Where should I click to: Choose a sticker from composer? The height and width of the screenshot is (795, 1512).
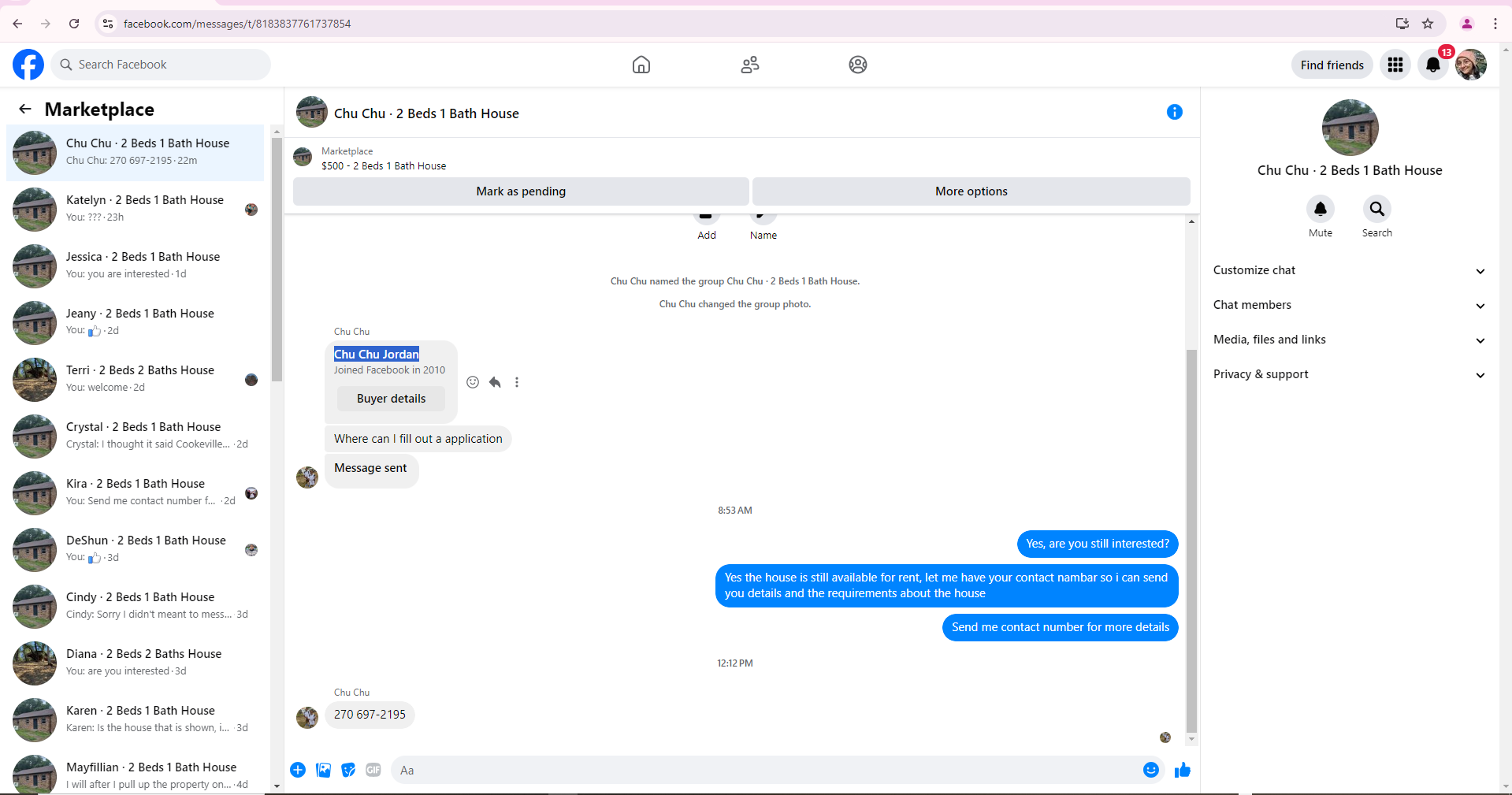348,770
